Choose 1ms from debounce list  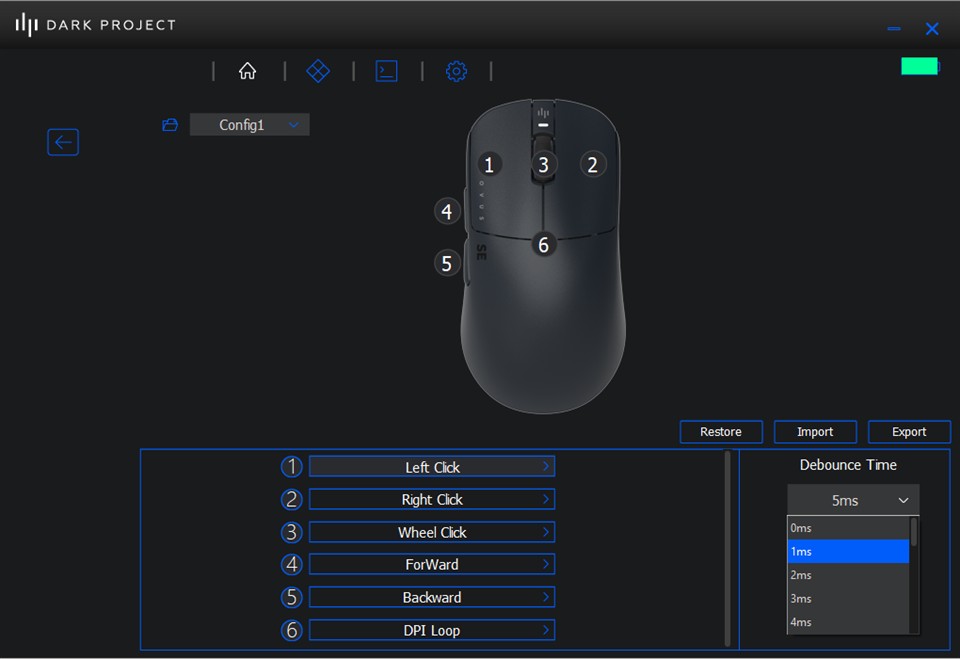point(847,551)
